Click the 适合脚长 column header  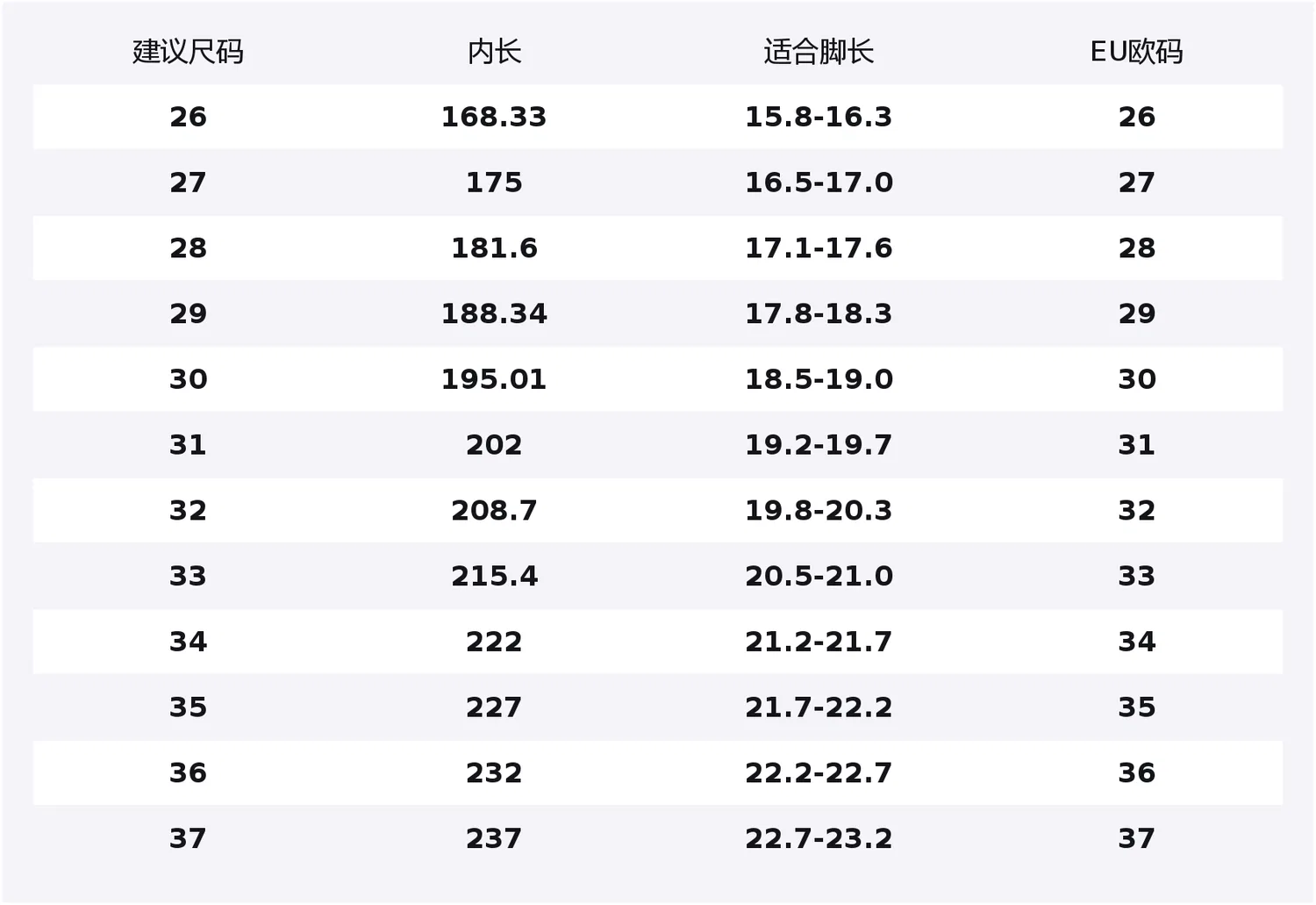(819, 52)
